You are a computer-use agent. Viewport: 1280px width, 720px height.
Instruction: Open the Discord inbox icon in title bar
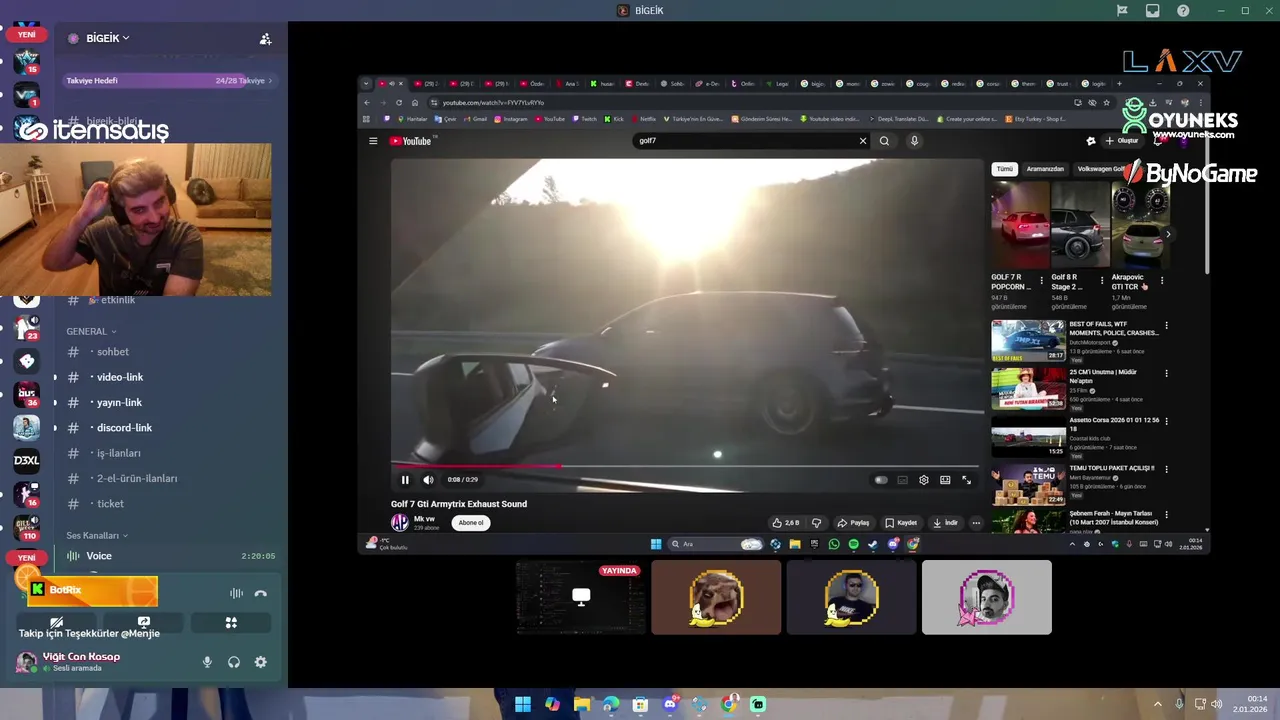[x=1153, y=11]
